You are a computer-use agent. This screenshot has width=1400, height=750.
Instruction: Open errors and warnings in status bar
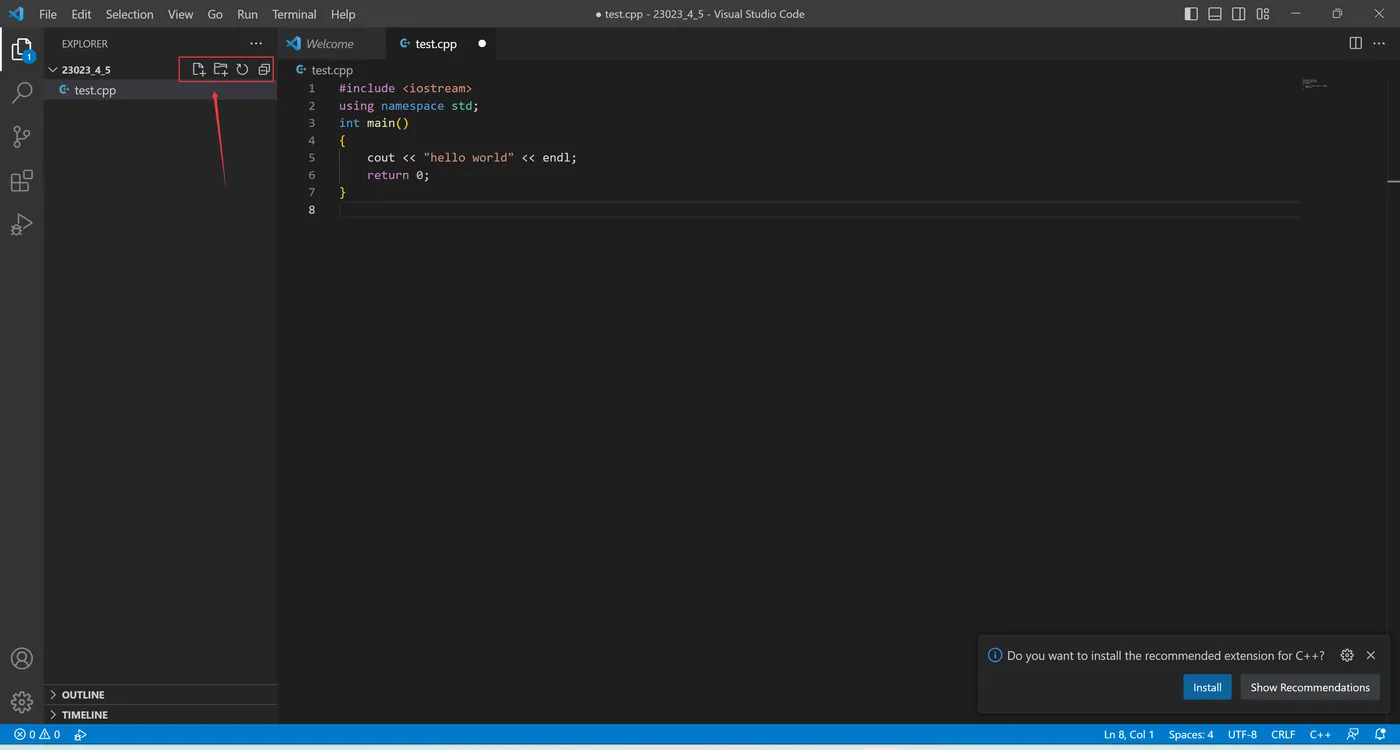tap(37, 734)
